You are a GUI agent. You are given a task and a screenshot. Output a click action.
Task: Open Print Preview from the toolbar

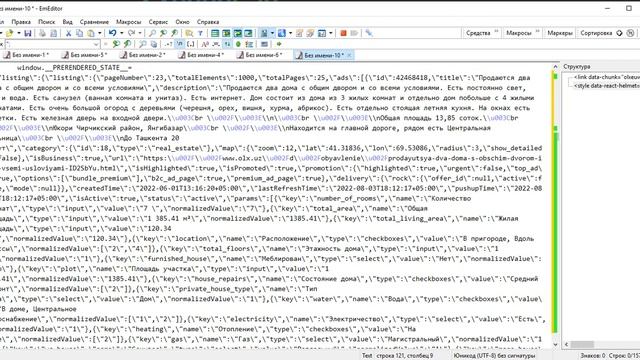tap(53, 33)
